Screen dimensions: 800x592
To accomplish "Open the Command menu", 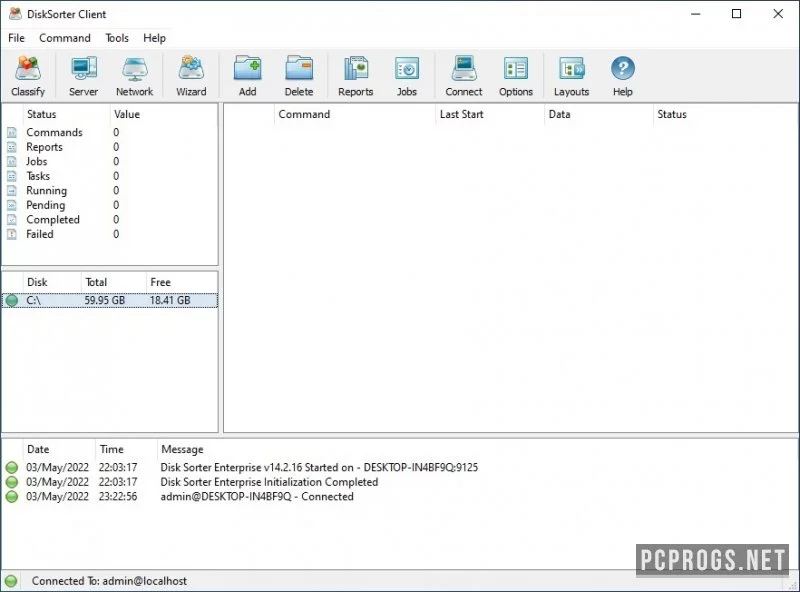I will 65,38.
